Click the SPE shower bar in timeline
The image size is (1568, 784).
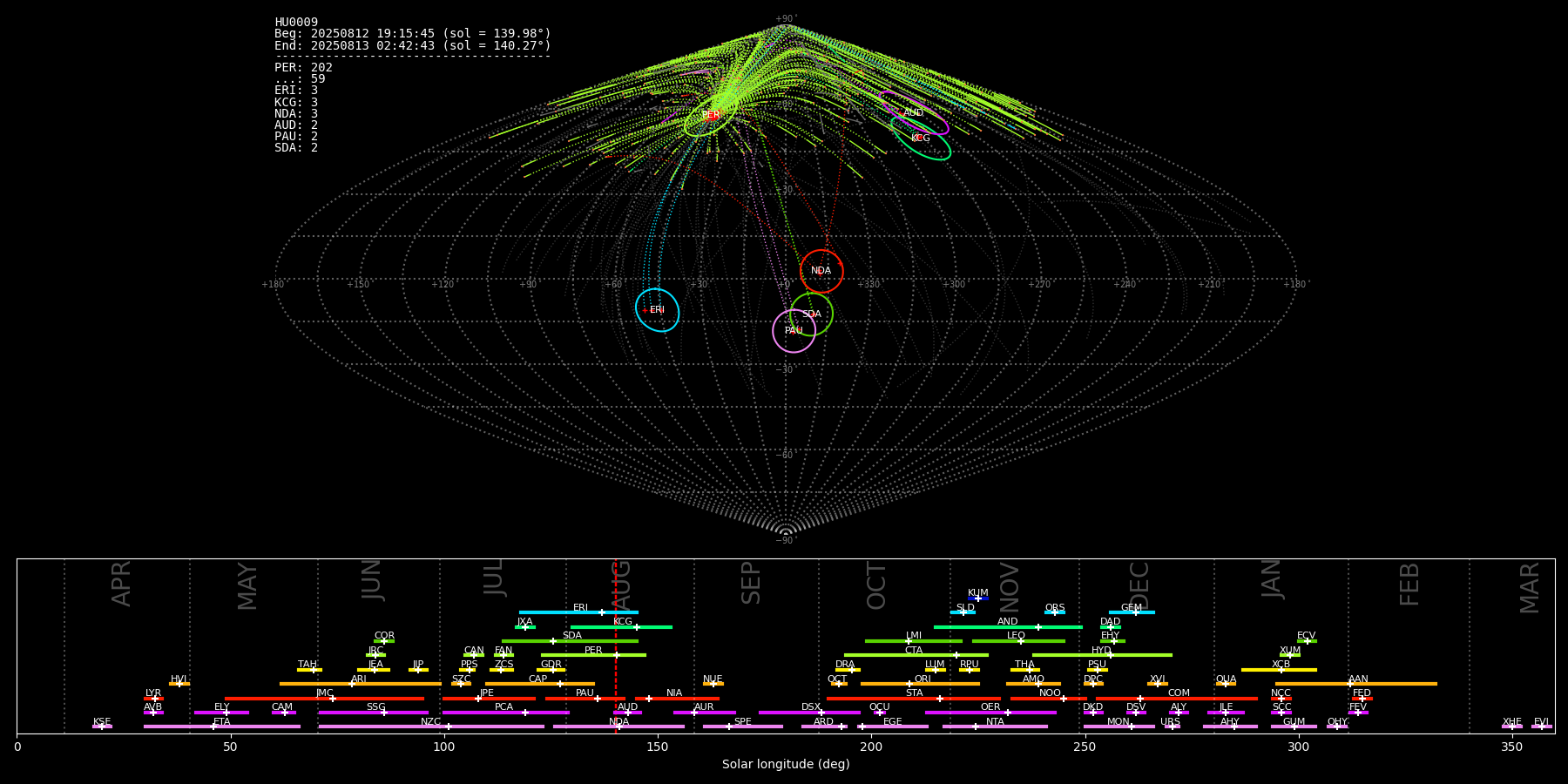tap(743, 727)
